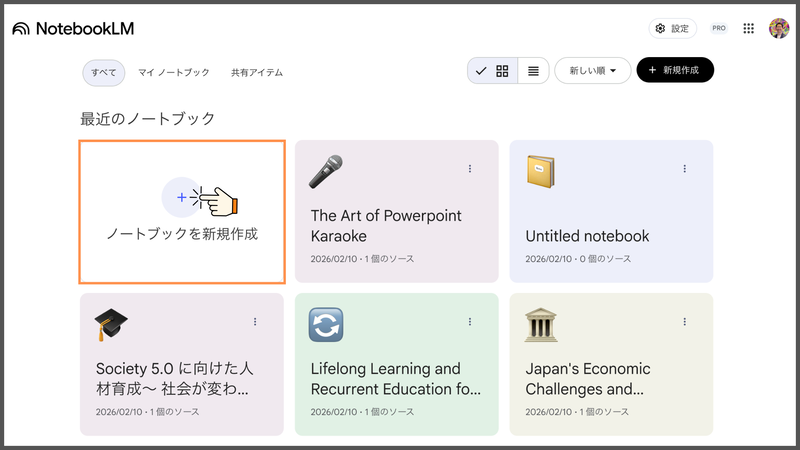The height and width of the screenshot is (450, 800).
Task: Open Japan's Economic Challenges notebook title
Action: click(x=588, y=379)
